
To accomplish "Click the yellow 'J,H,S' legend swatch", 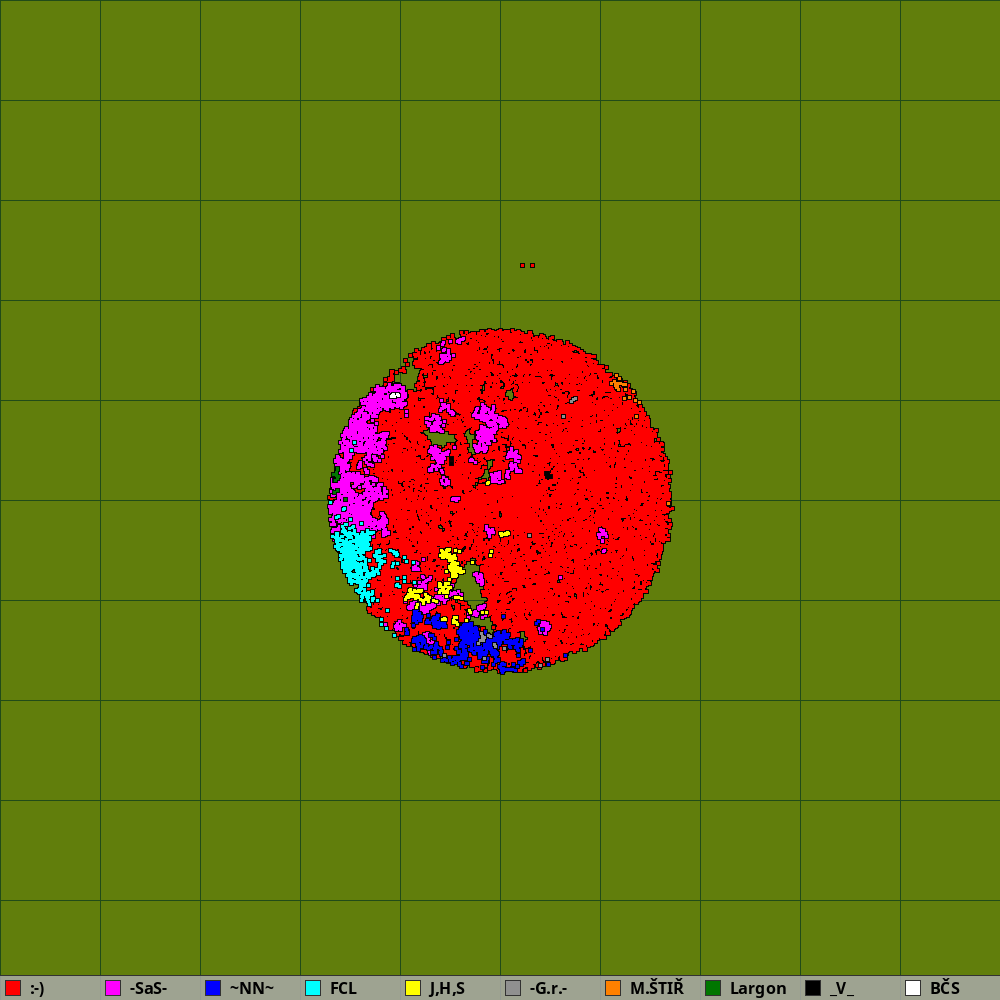I will [413, 988].
